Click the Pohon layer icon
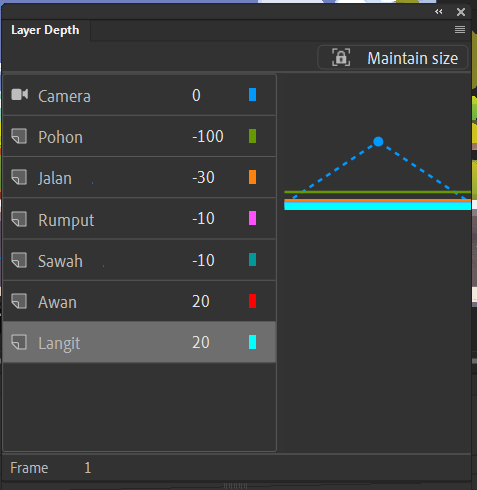Image resolution: width=477 pixels, height=490 pixels. tap(19, 136)
